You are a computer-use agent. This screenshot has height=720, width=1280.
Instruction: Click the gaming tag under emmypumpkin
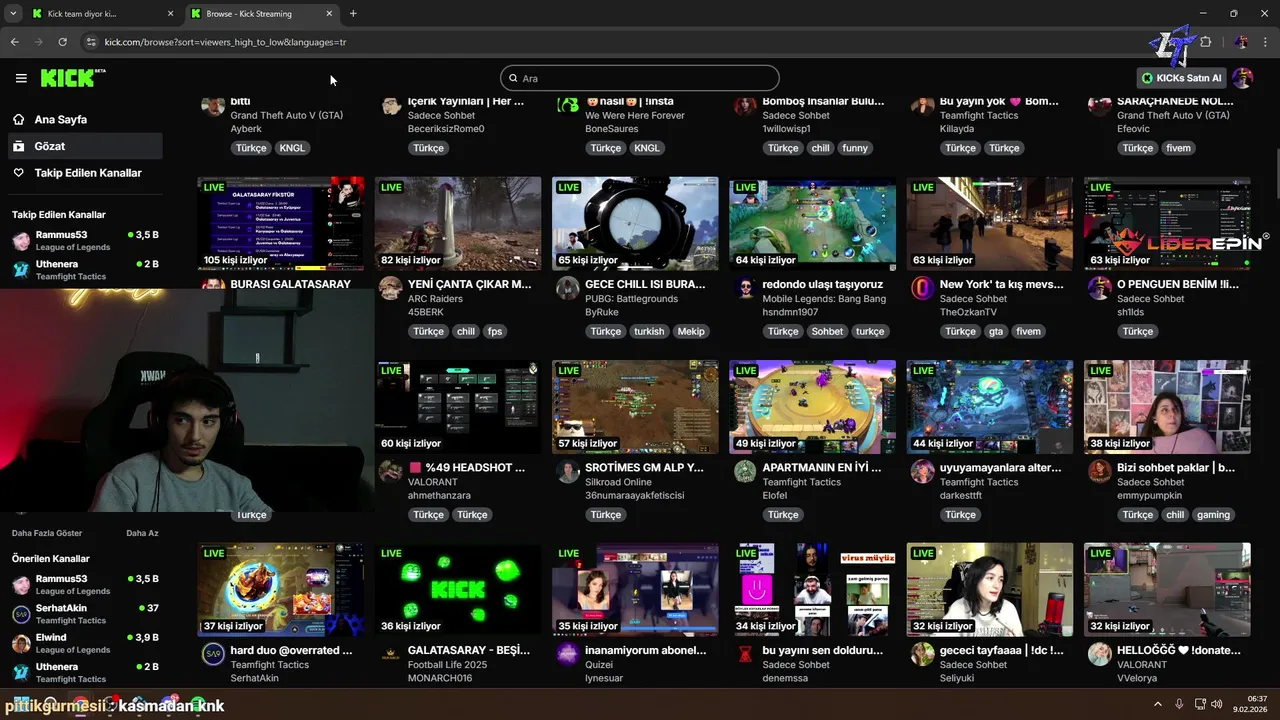click(x=1213, y=515)
